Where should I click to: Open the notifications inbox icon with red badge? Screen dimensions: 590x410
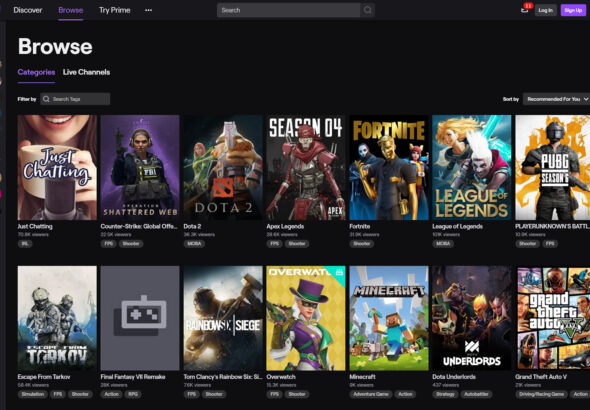tap(525, 9)
